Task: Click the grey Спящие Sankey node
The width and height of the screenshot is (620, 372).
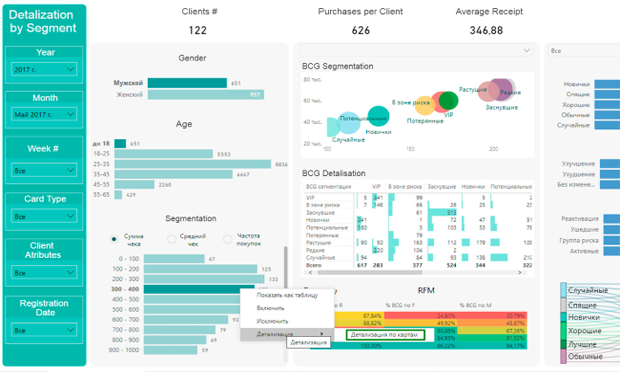Action: (563, 305)
